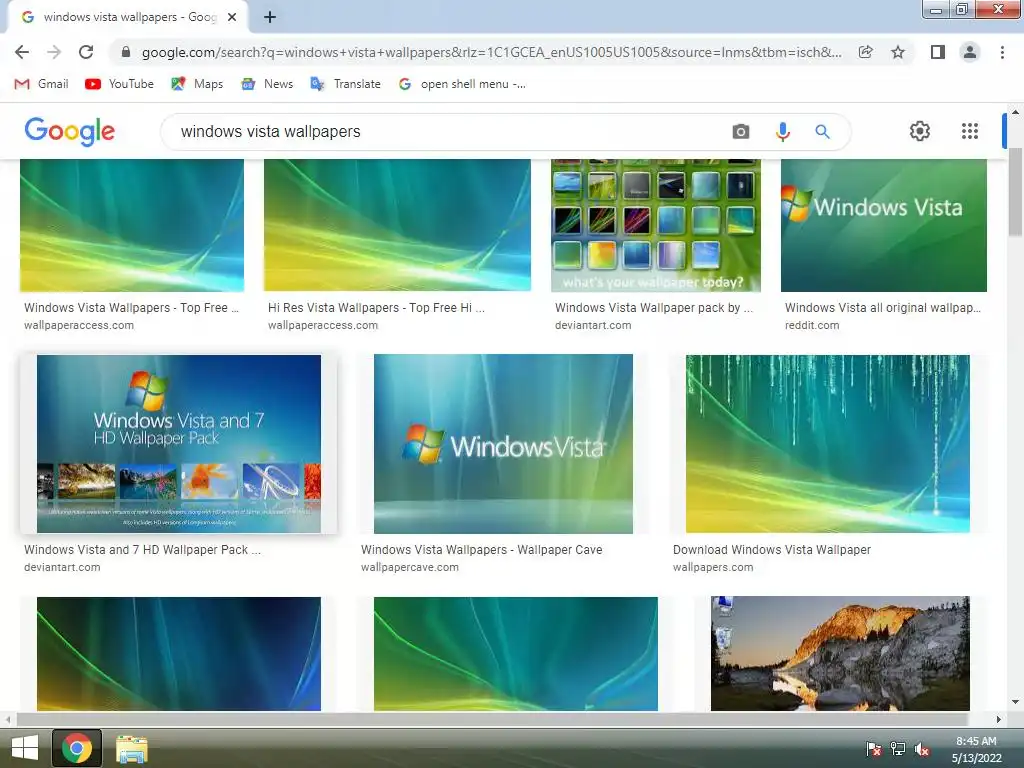View site information via the lock icon
Image resolution: width=1024 pixels, height=768 pixels.
point(126,52)
